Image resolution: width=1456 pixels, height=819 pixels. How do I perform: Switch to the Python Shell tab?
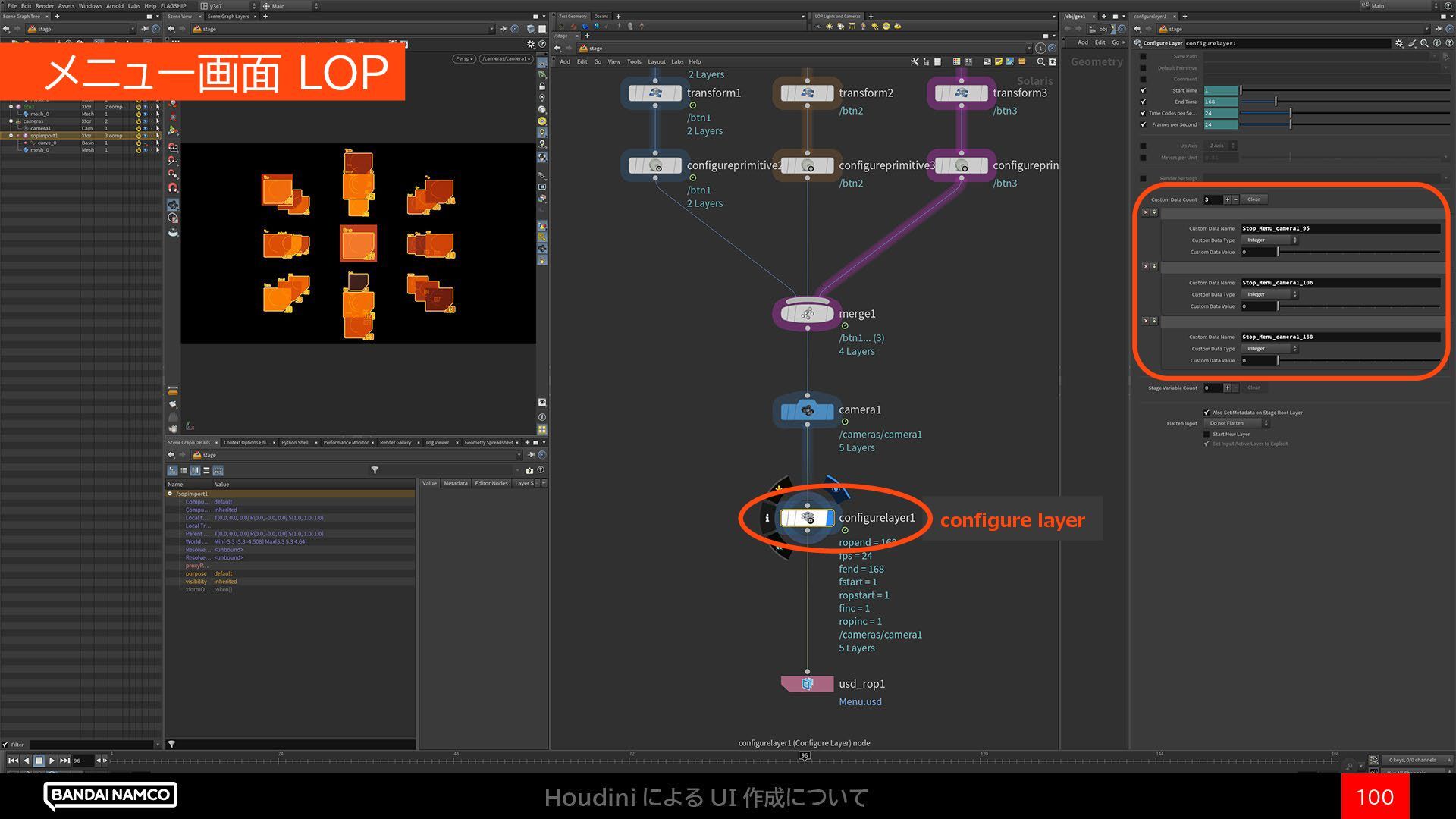pos(294,442)
